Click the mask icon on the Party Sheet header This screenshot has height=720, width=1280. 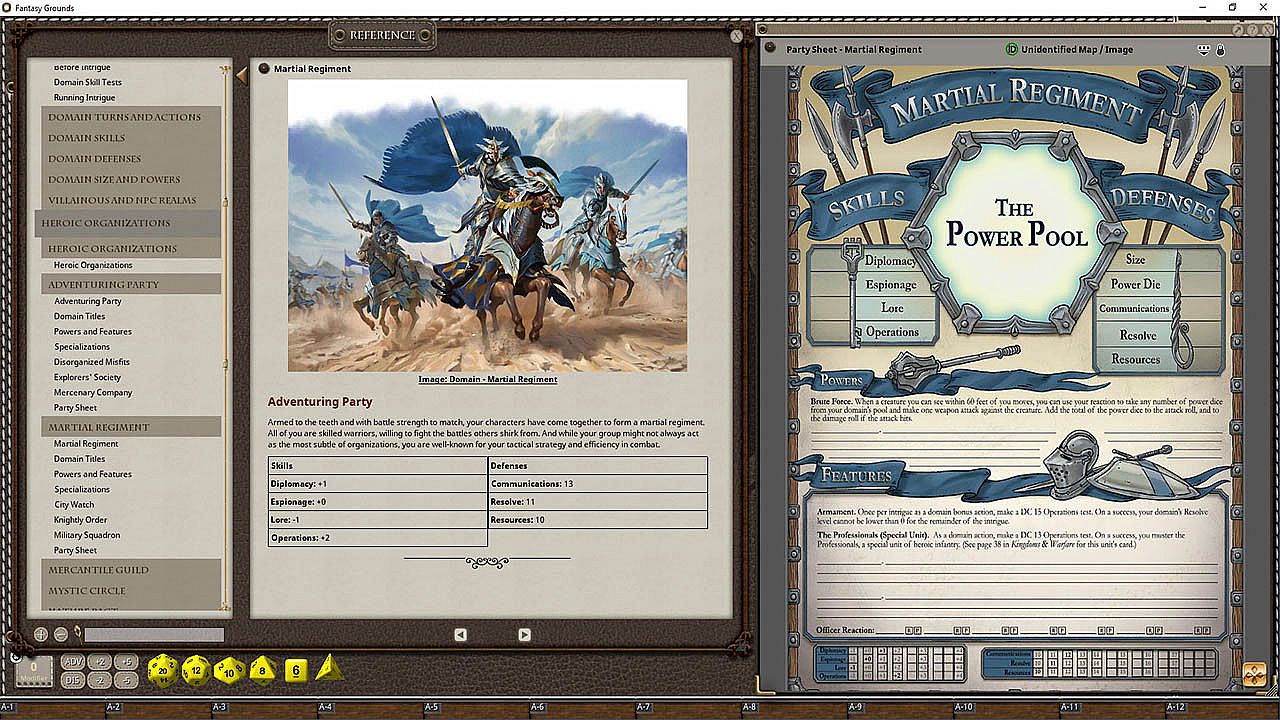pyautogui.click(x=1204, y=49)
